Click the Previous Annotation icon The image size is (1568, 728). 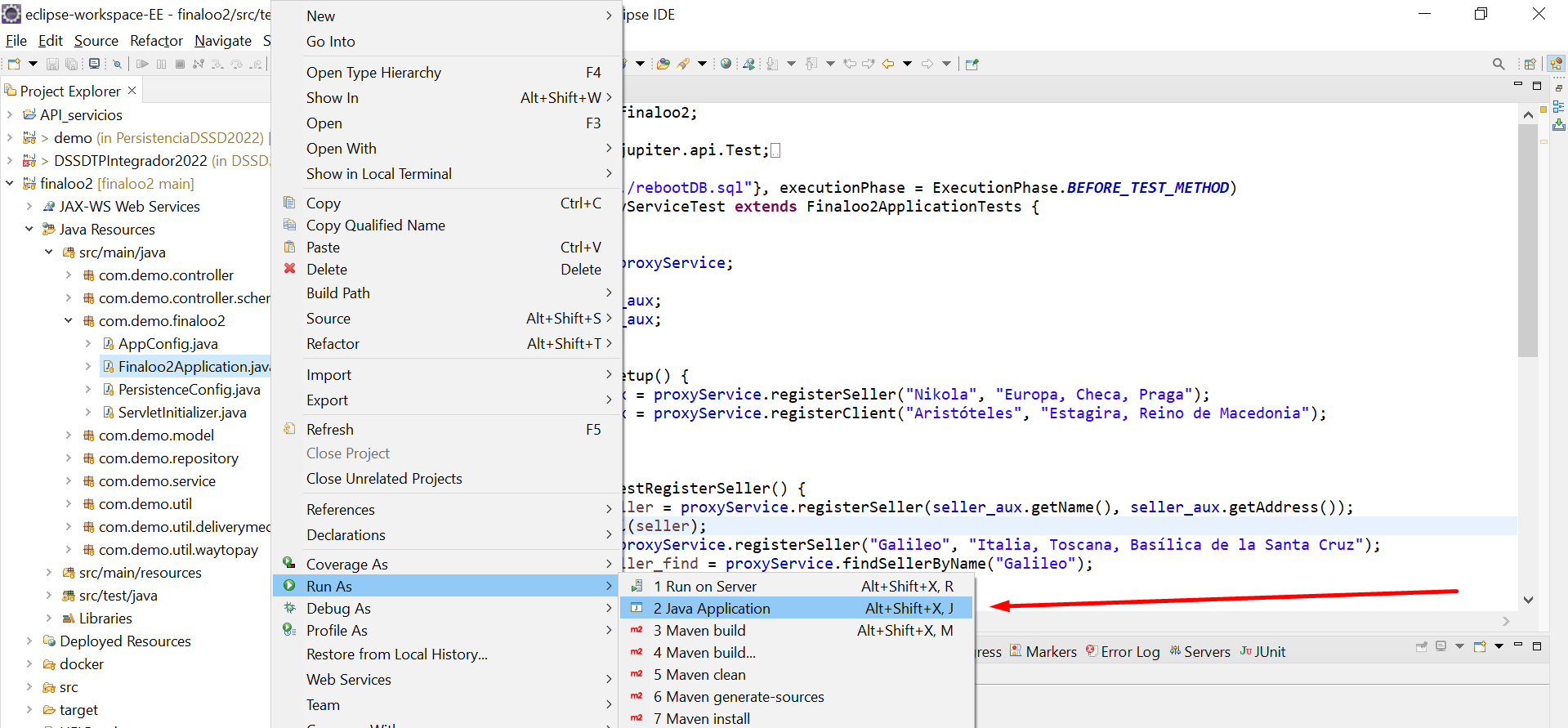811,64
